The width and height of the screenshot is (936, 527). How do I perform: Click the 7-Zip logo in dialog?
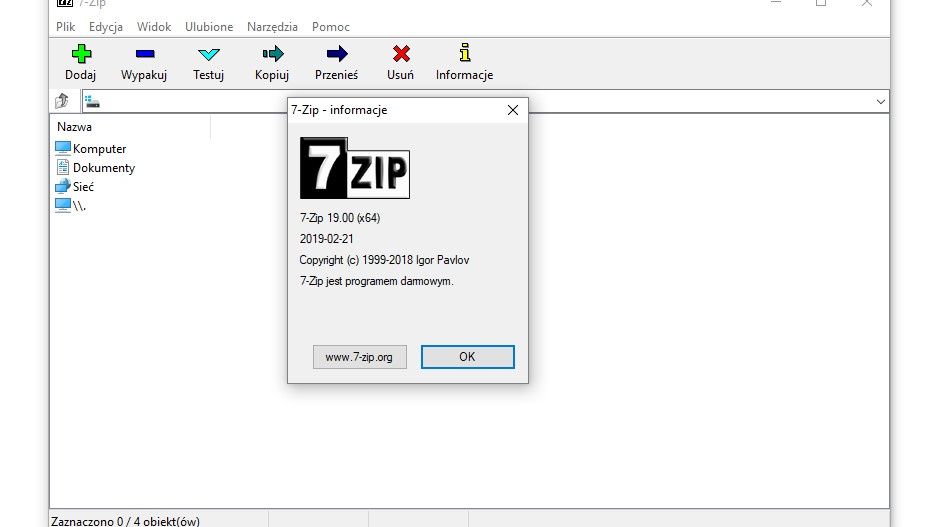coord(355,168)
